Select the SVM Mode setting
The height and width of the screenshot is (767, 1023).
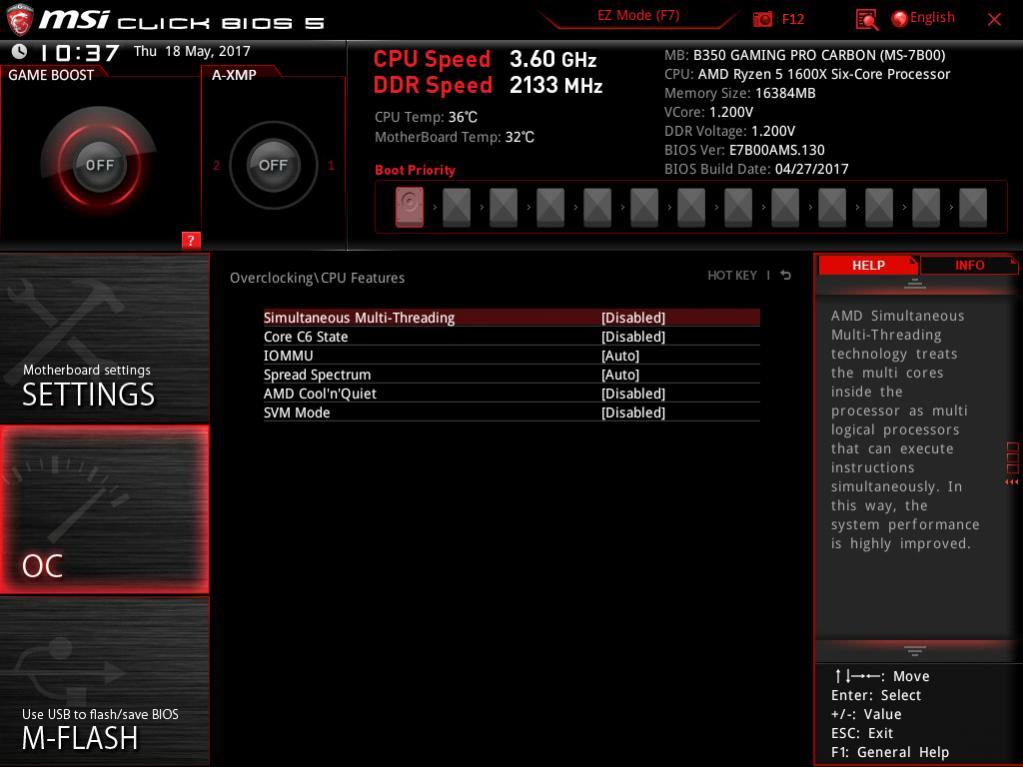coord(512,412)
